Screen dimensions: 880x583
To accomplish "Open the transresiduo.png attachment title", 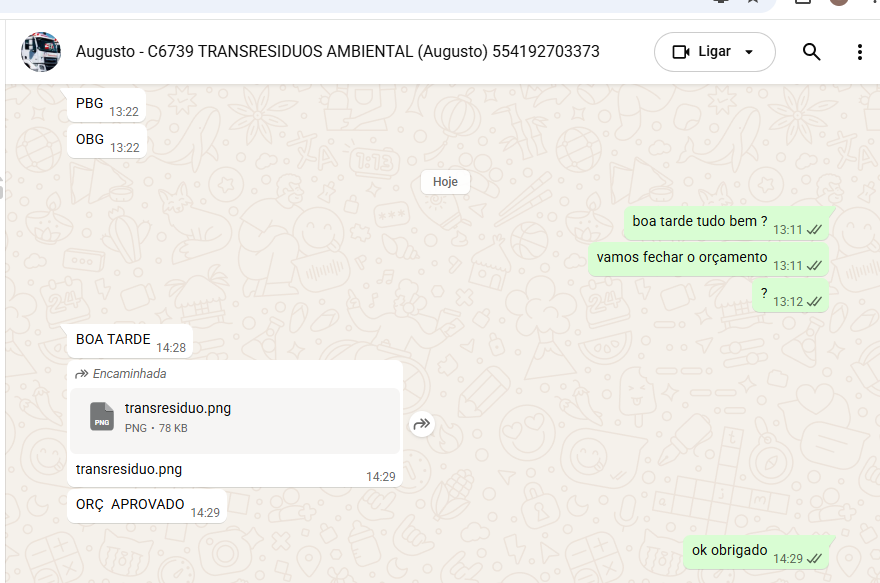I will [178, 408].
